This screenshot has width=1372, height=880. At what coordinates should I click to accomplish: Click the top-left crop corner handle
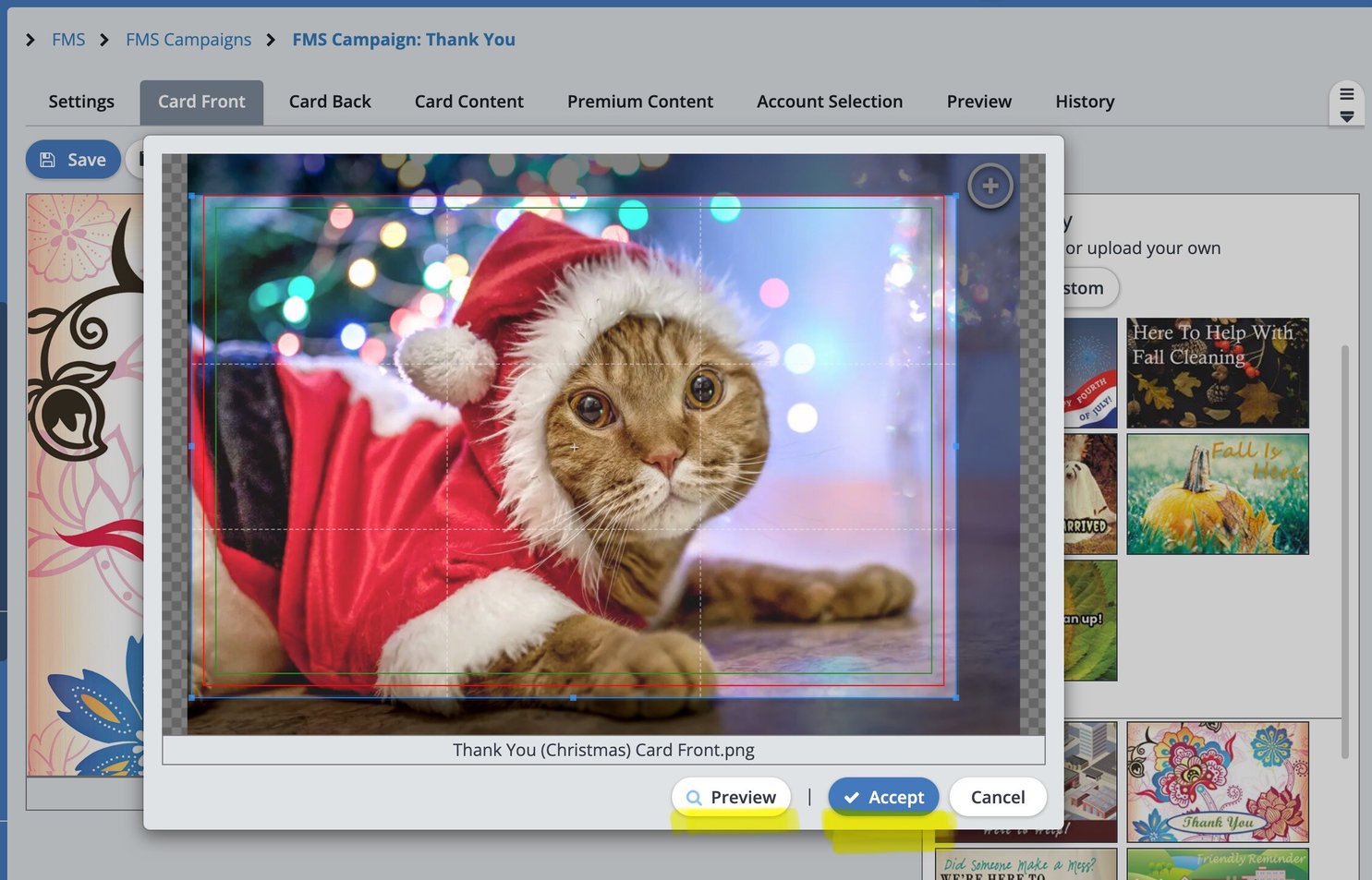click(191, 196)
